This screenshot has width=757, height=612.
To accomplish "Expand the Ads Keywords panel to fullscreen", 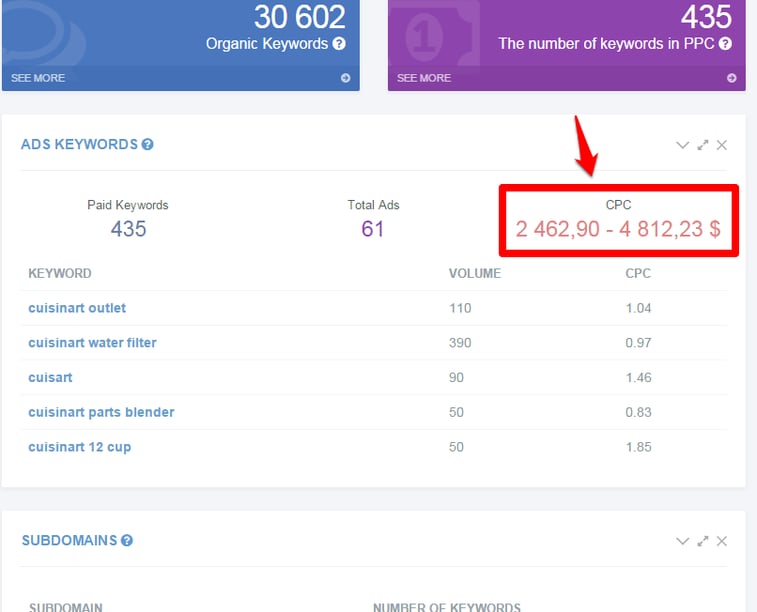I will 702,145.
